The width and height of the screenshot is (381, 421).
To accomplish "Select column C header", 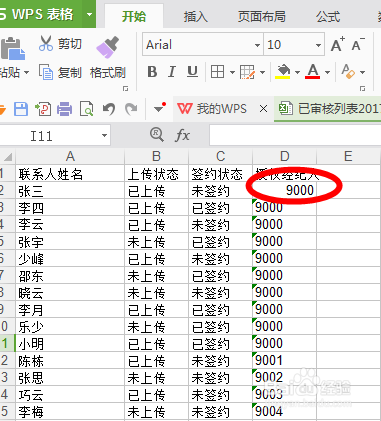I will [220, 156].
